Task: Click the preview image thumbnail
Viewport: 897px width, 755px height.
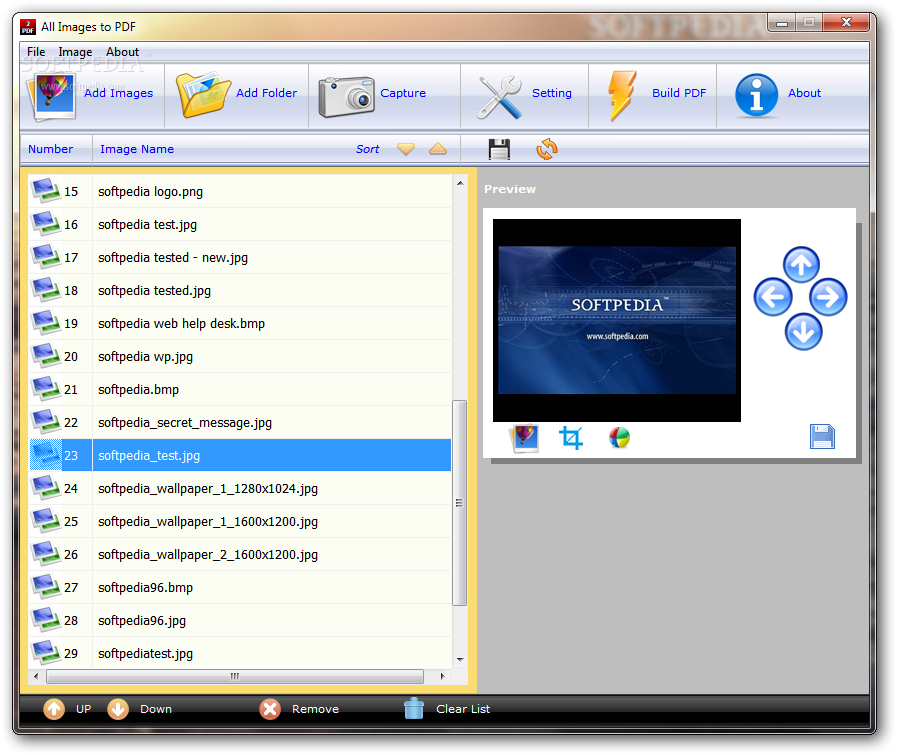Action: click(x=617, y=320)
